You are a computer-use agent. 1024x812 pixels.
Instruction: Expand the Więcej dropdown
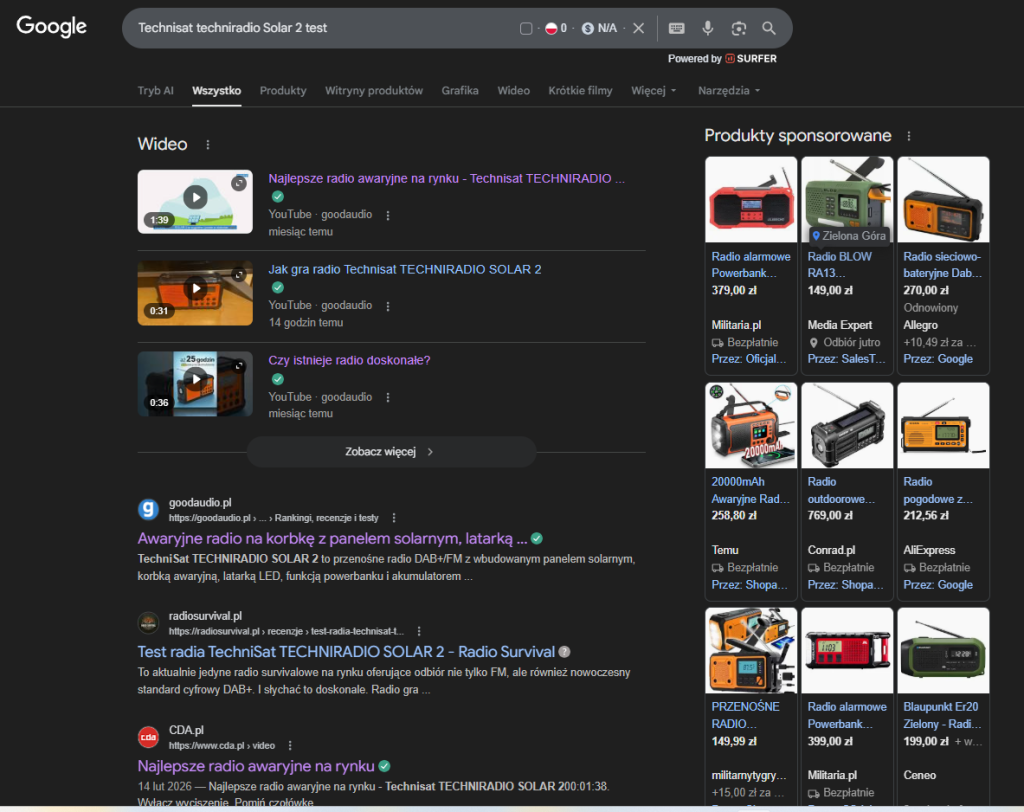tap(653, 91)
